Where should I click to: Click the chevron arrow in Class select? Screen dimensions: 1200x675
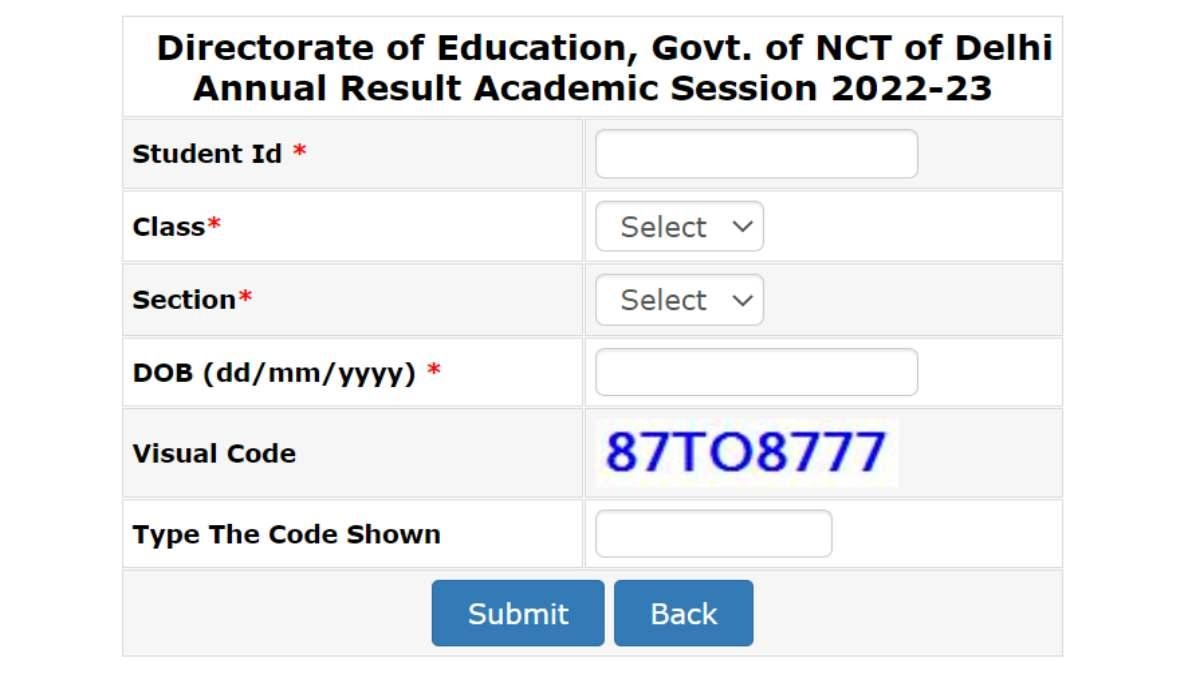(x=741, y=227)
